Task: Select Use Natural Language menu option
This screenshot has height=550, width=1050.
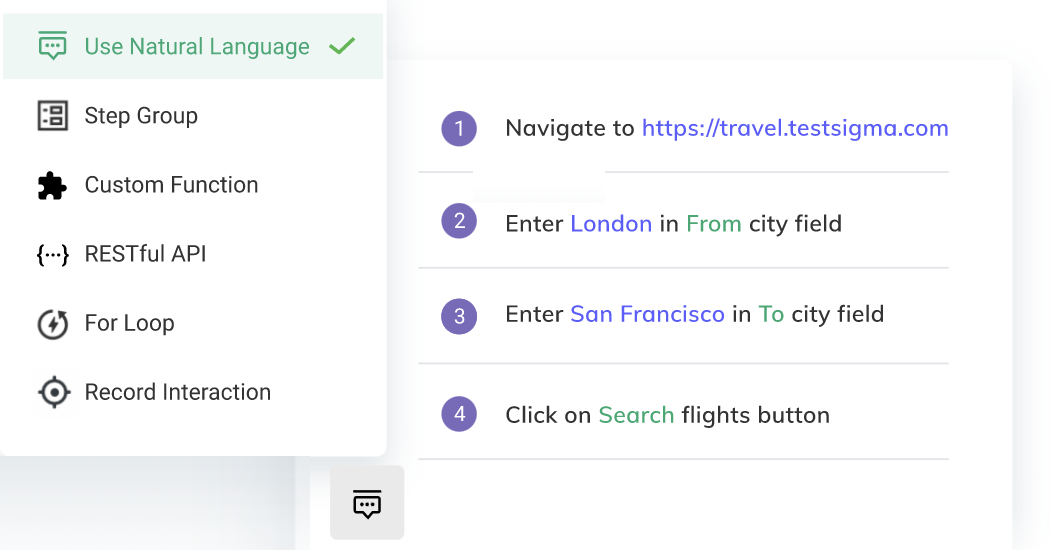Action: coord(196,47)
